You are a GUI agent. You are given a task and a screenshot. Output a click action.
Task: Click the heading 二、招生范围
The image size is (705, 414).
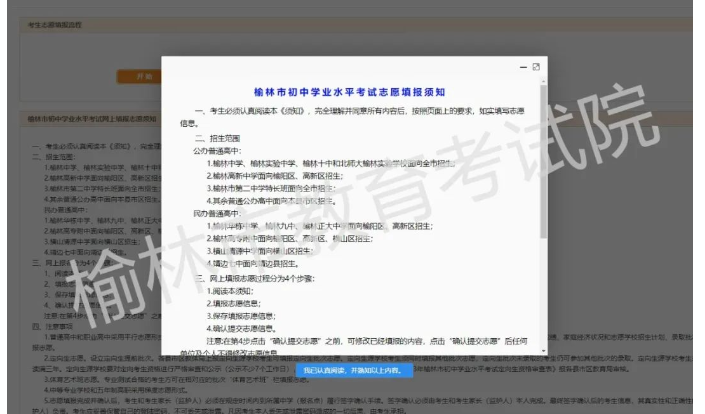[x=218, y=138]
